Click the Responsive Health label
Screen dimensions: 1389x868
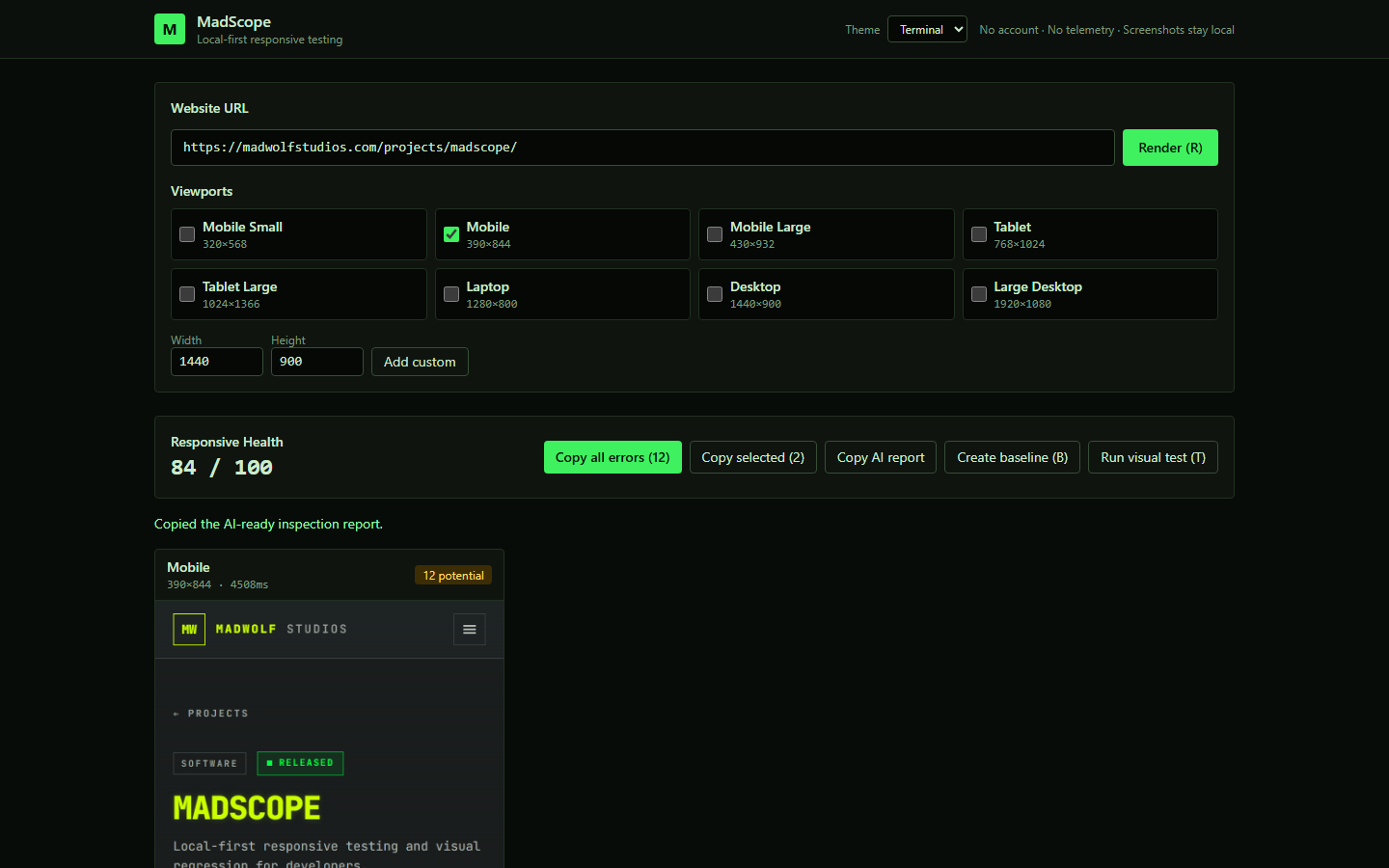coord(227,442)
